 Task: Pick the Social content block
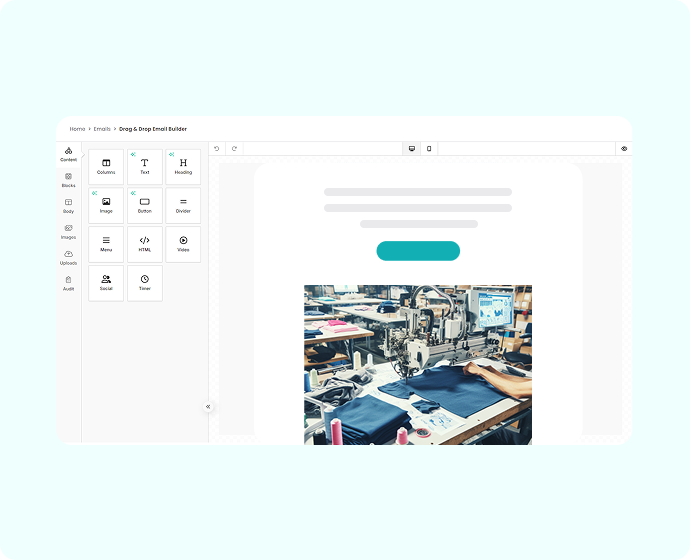click(x=106, y=283)
